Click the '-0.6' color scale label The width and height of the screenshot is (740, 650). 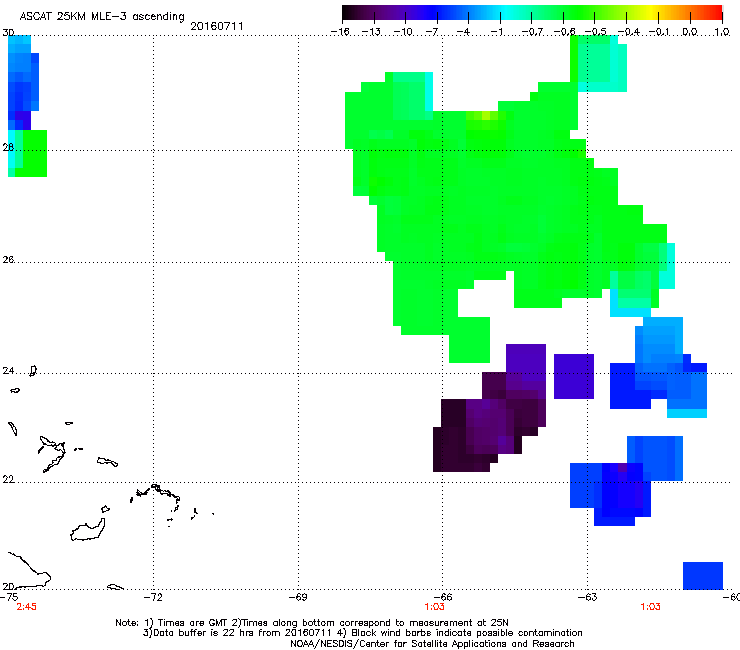564,32
